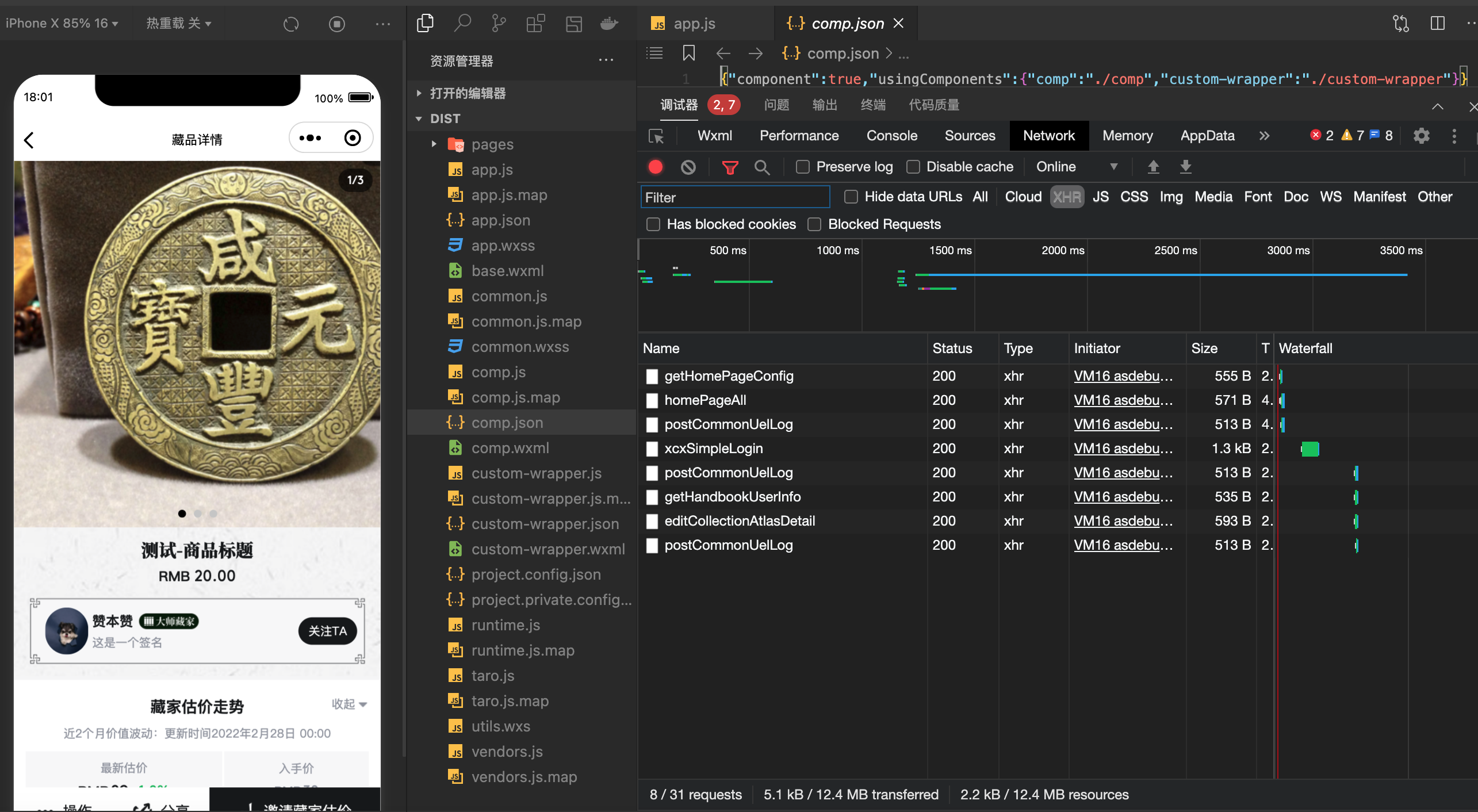Select the XHR filter button
This screenshot has height=812, width=1478.
point(1067,197)
